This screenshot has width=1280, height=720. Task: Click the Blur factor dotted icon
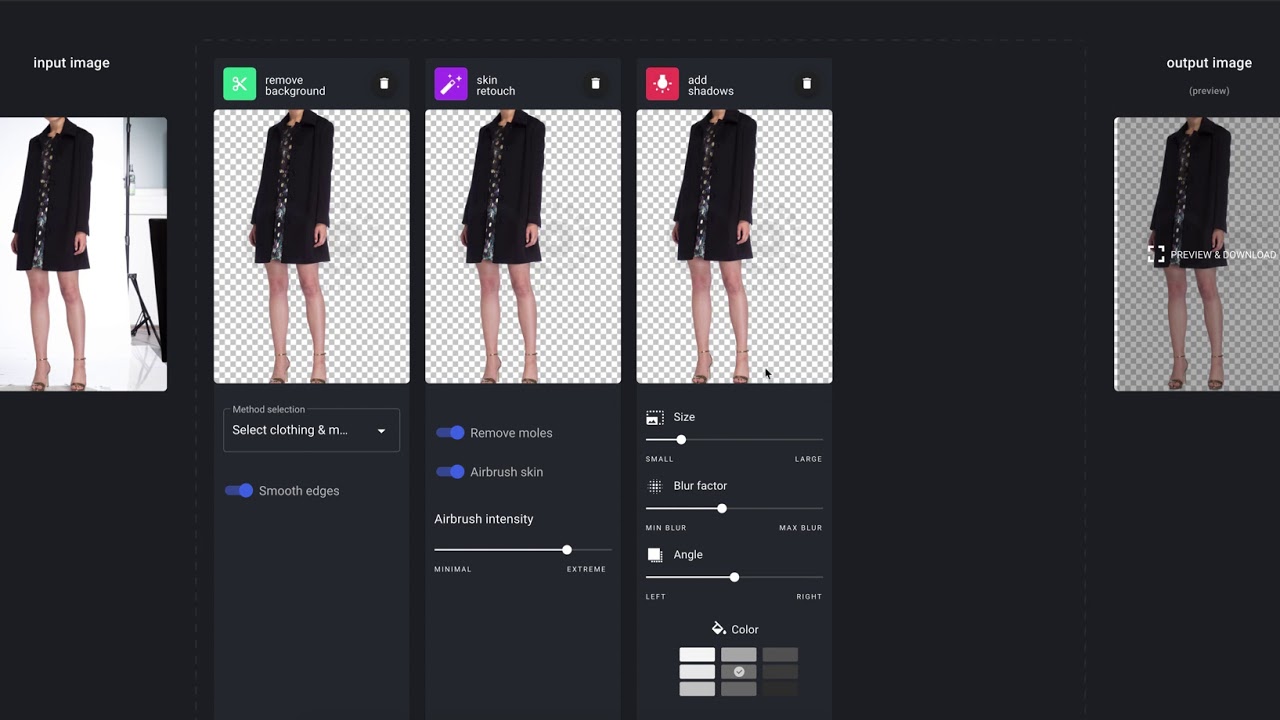(655, 486)
